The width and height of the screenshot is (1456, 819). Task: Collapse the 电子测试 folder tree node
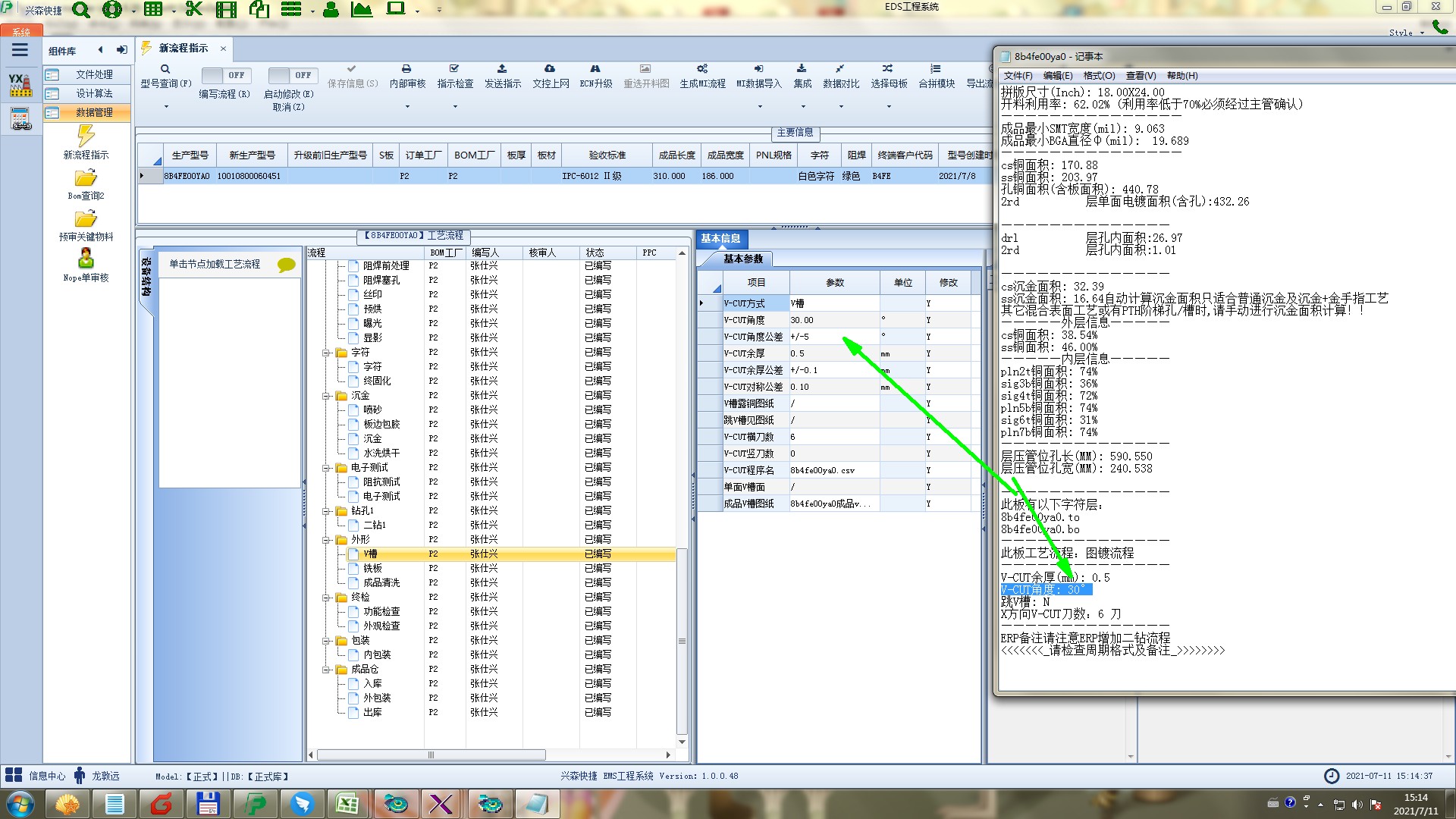click(326, 468)
